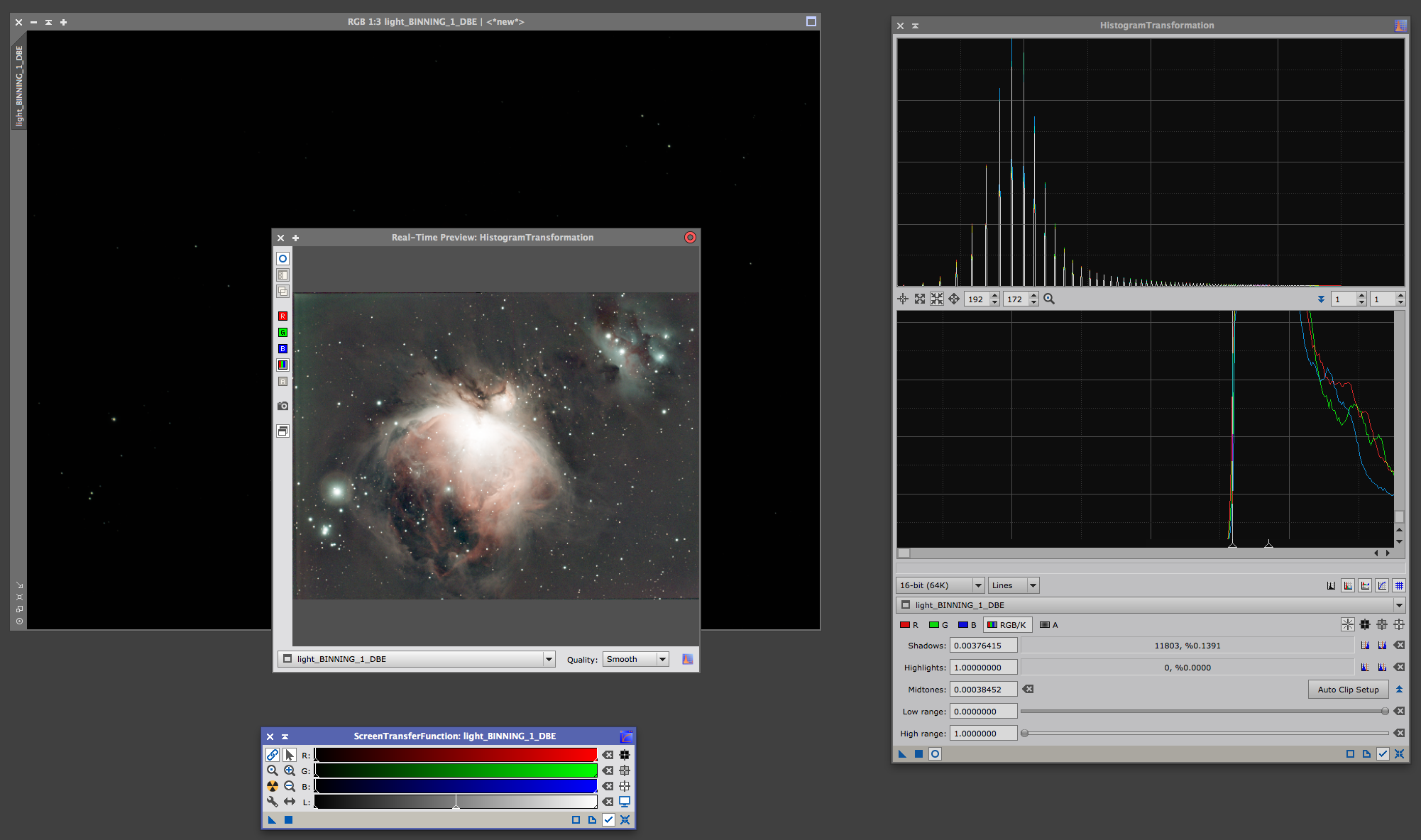Click the Shadows value input field
The width and height of the screenshot is (1421, 840).
point(983,646)
